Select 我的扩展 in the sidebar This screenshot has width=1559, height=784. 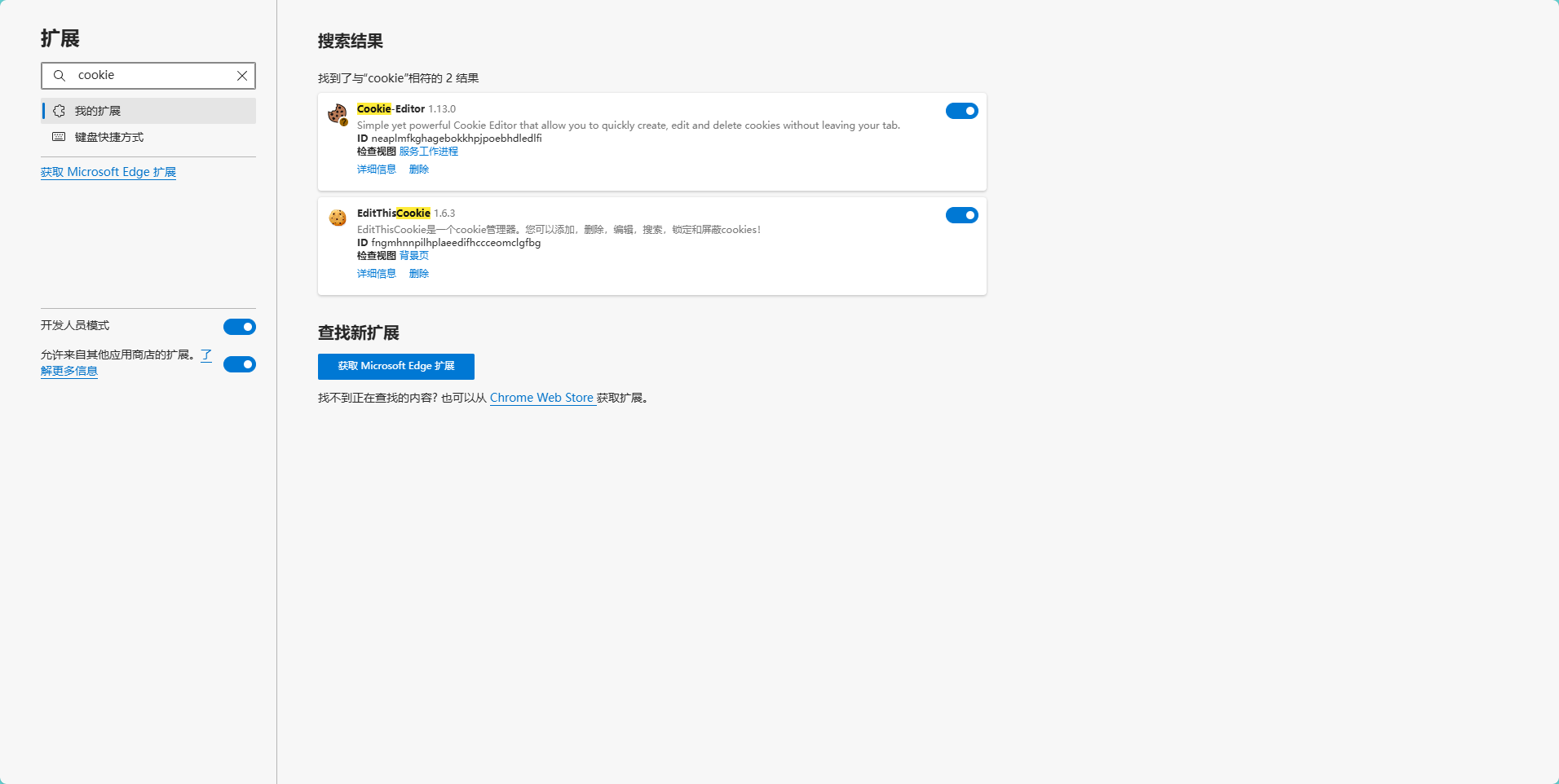[x=98, y=111]
